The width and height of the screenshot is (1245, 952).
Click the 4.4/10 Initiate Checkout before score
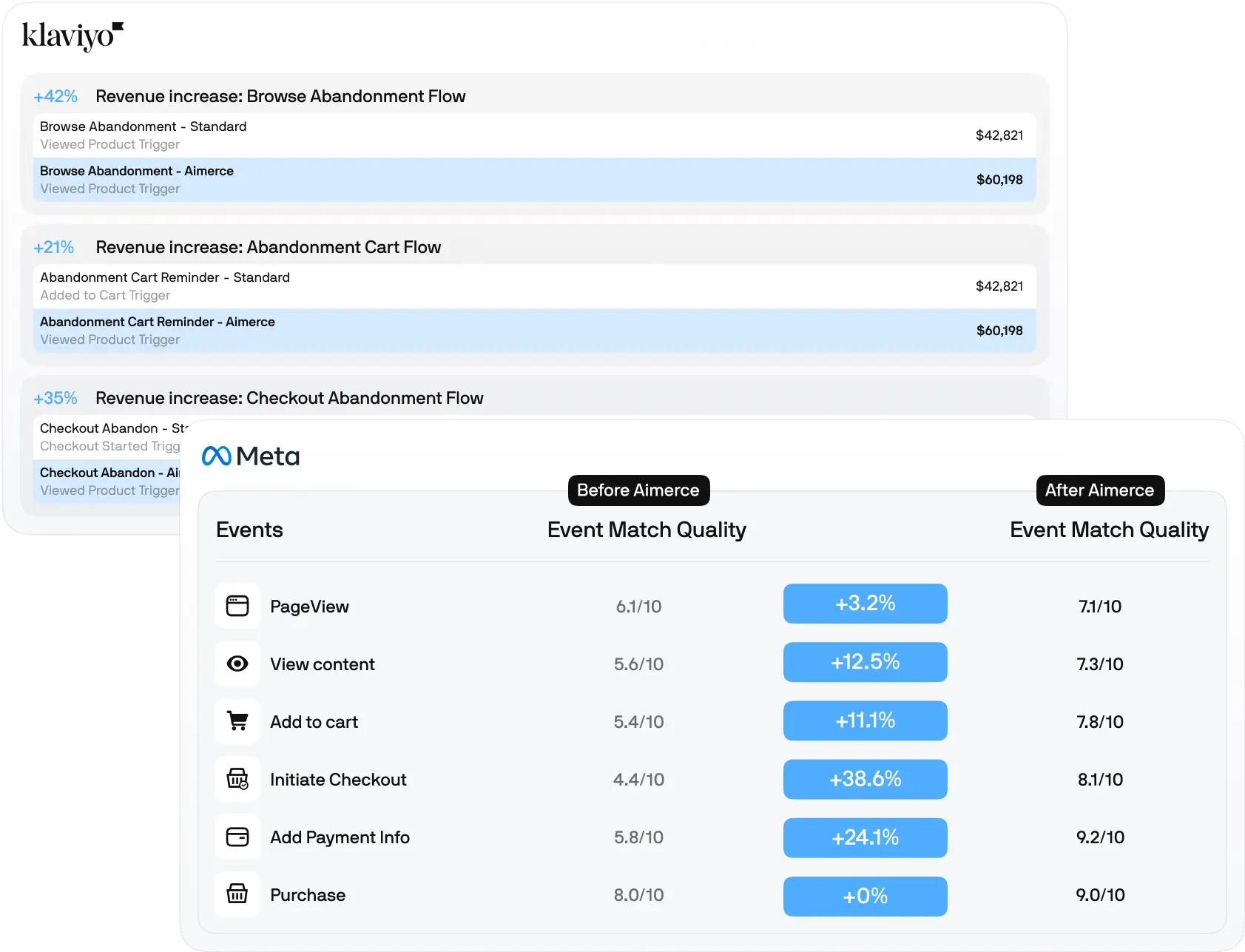[x=638, y=780]
